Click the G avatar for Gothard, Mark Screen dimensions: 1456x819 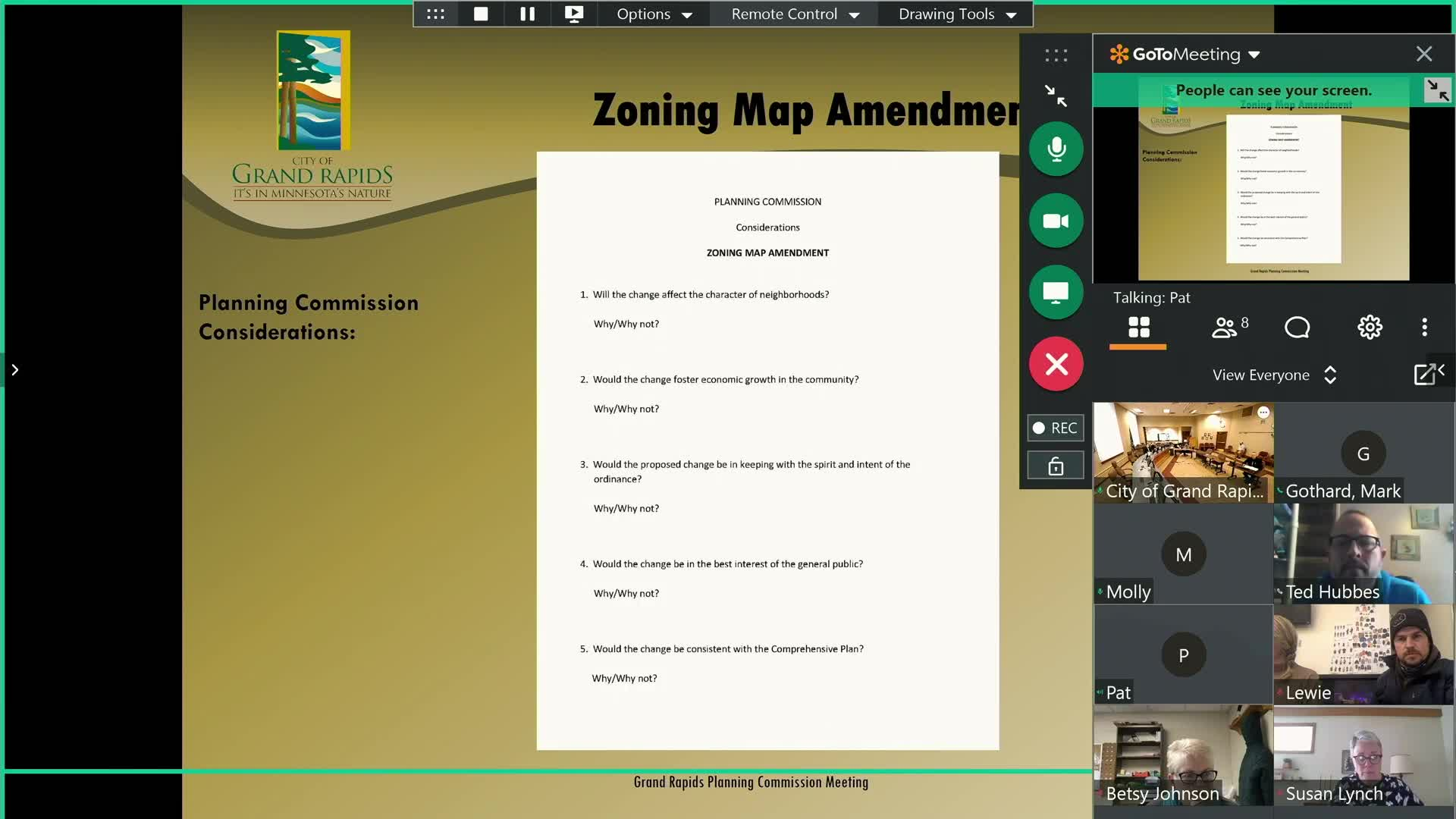pos(1363,453)
